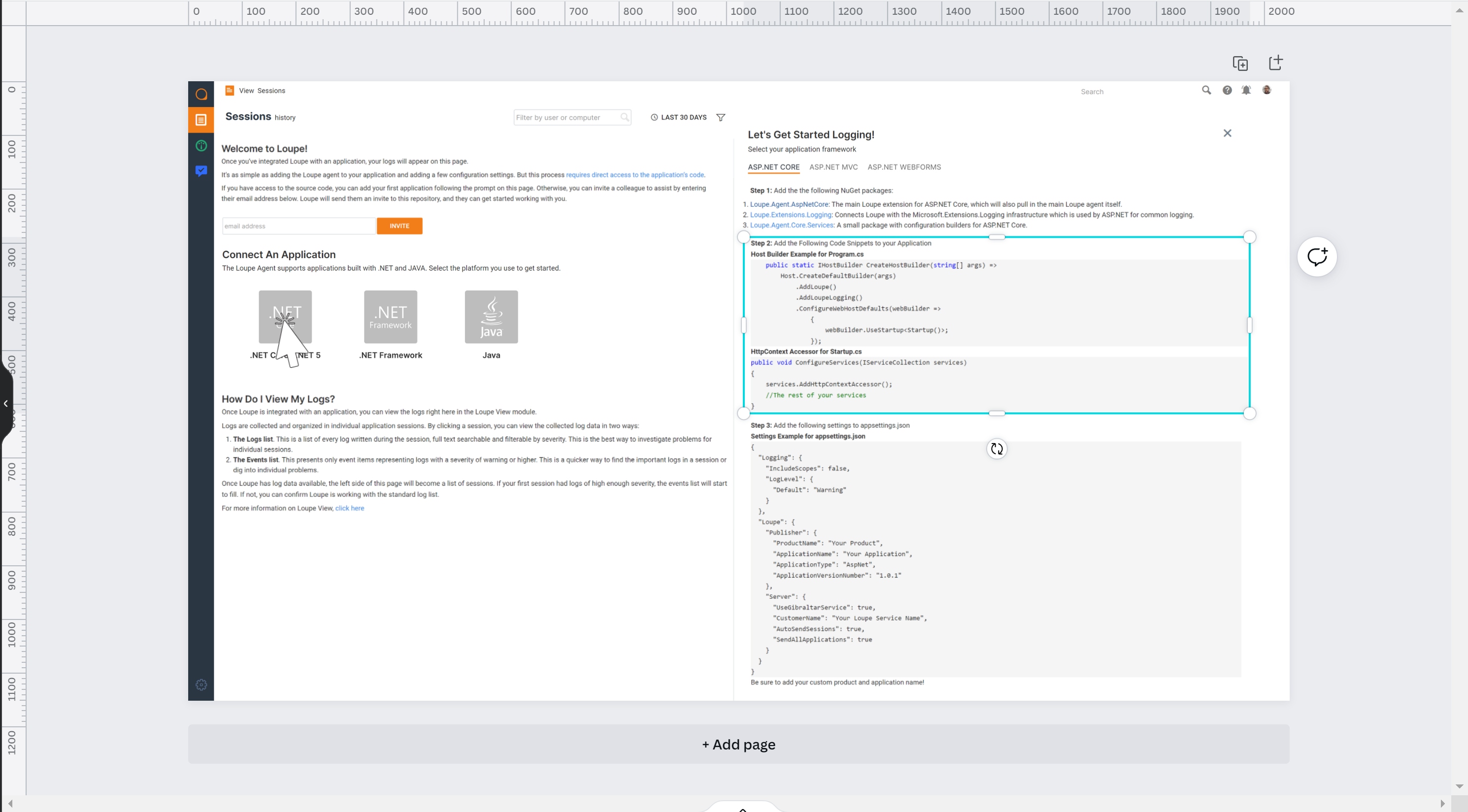The width and height of the screenshot is (1468, 812).
Task: Open the 'requires direct access' link
Action: 635,175
